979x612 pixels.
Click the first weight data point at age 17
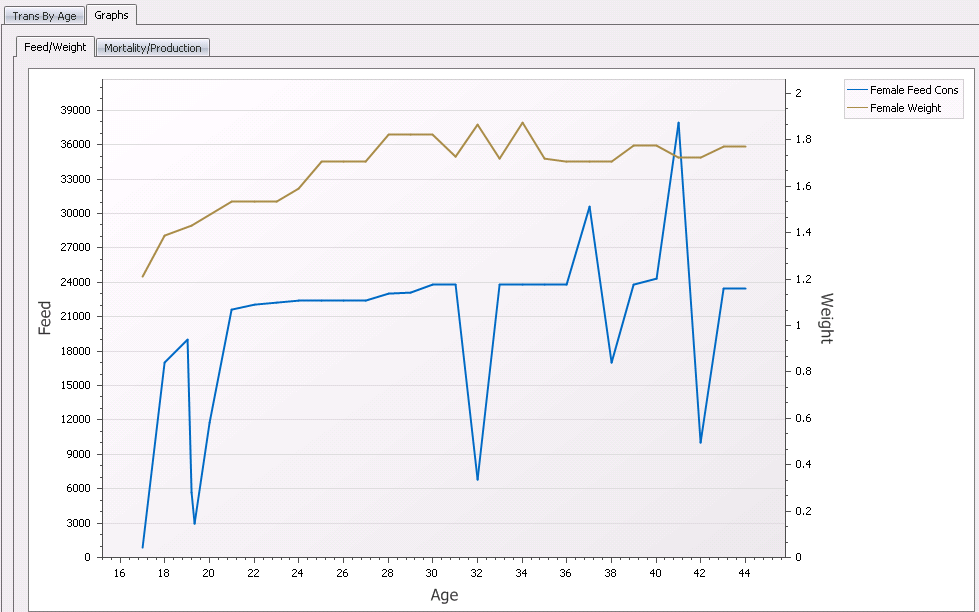[143, 276]
